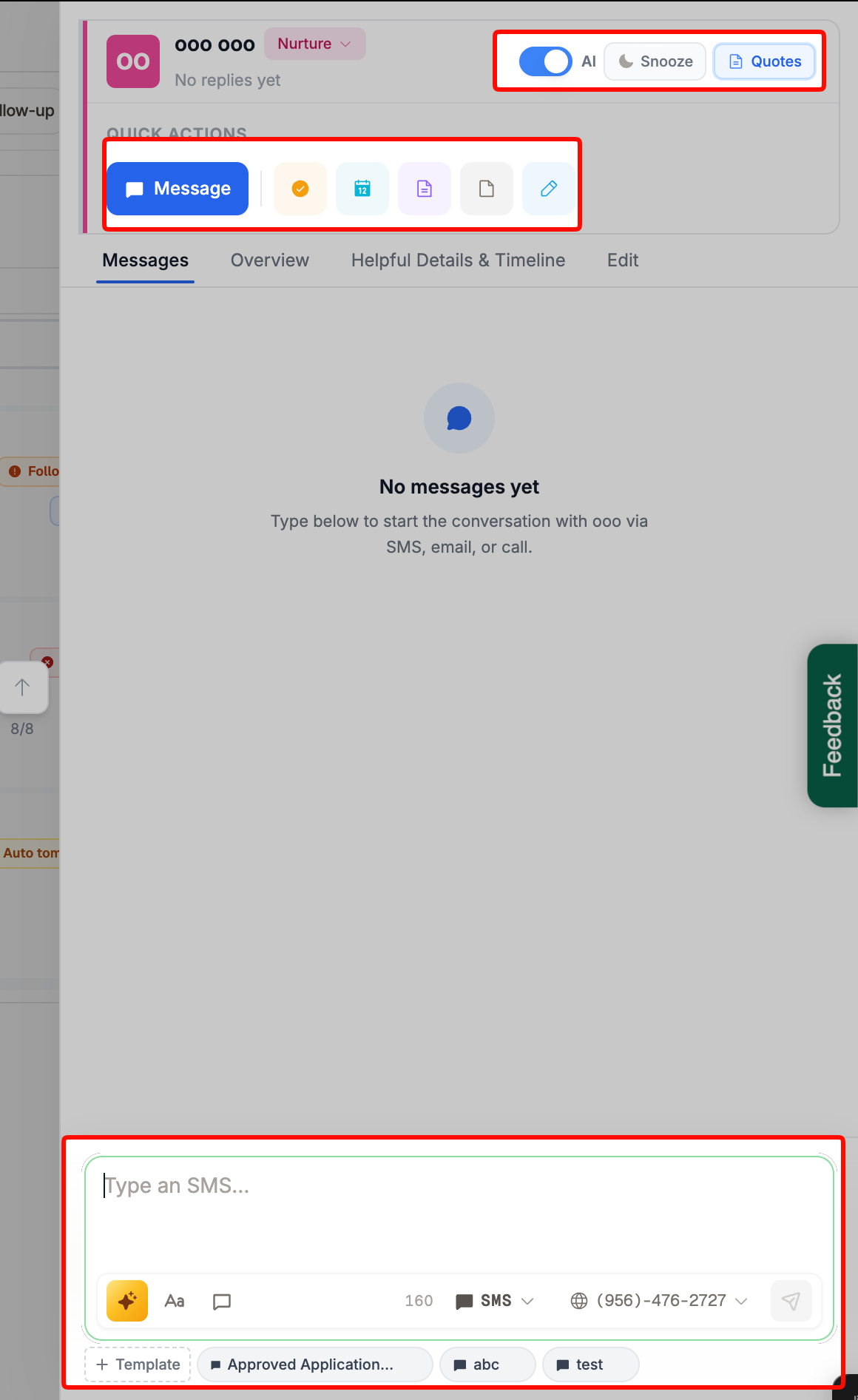Click the ooo ooo contact name
This screenshot has width=858, height=1400.
point(214,45)
